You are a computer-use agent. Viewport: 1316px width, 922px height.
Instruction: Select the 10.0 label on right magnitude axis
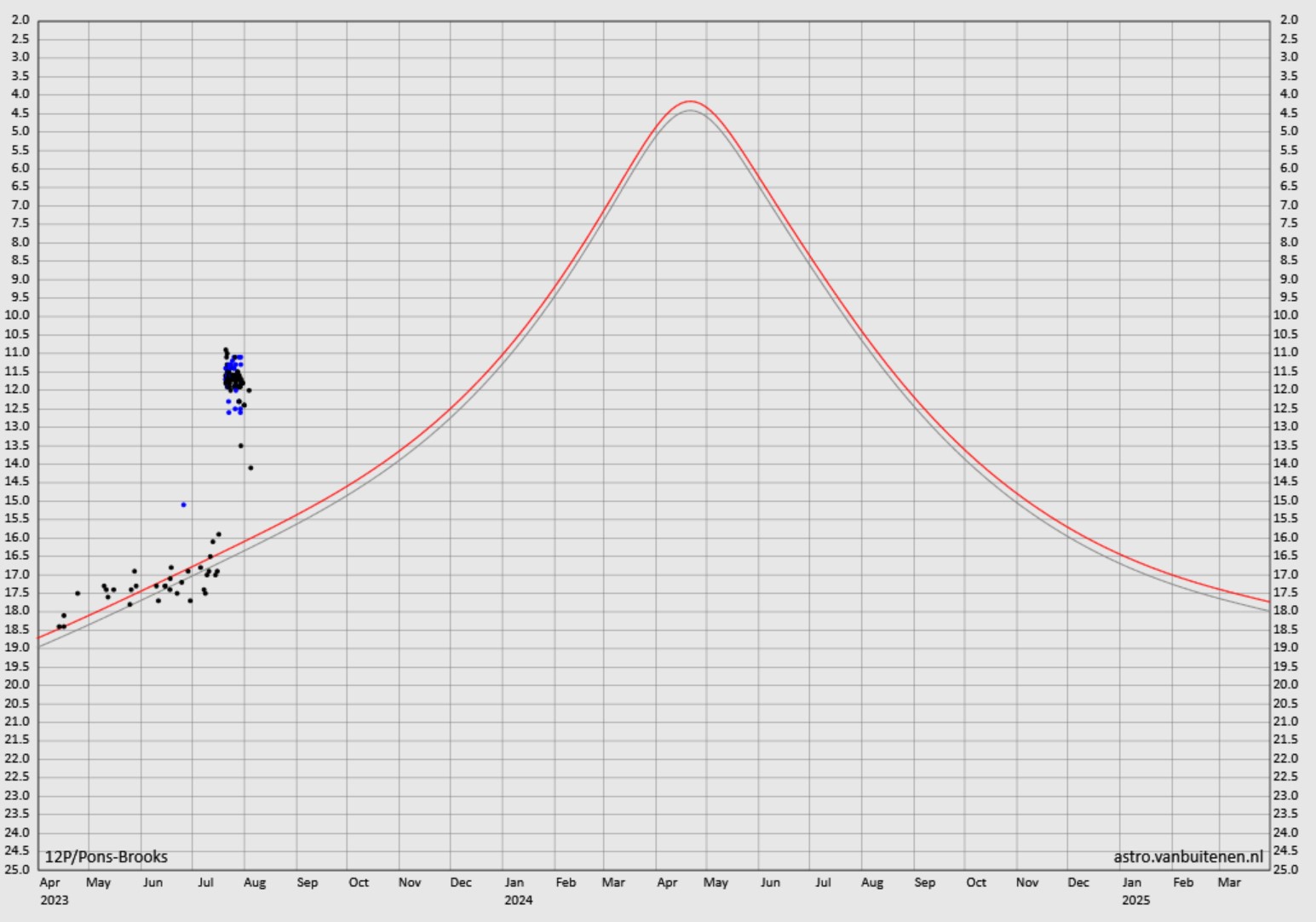1288,315
